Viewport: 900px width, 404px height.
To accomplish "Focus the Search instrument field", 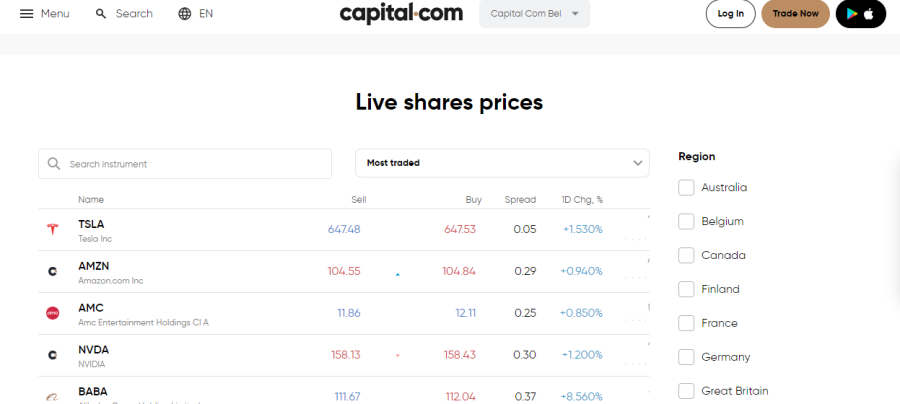I will pos(185,164).
